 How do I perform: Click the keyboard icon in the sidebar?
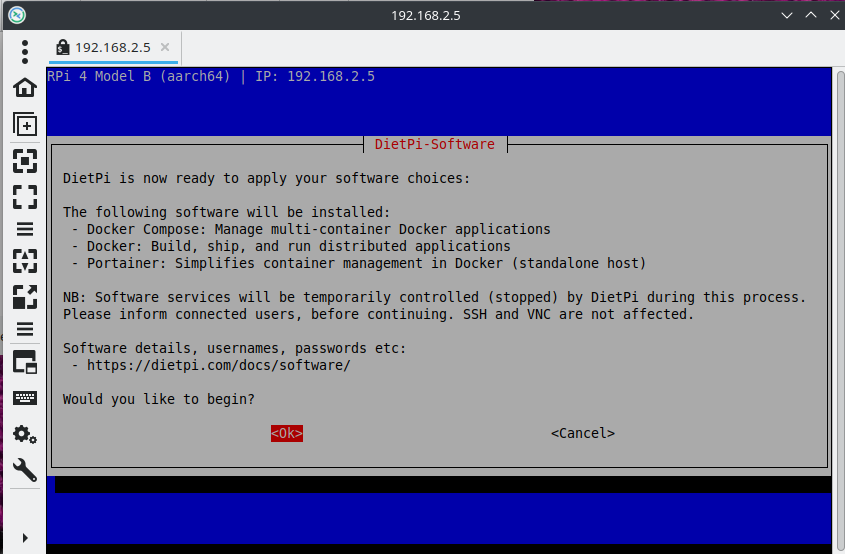coord(25,398)
